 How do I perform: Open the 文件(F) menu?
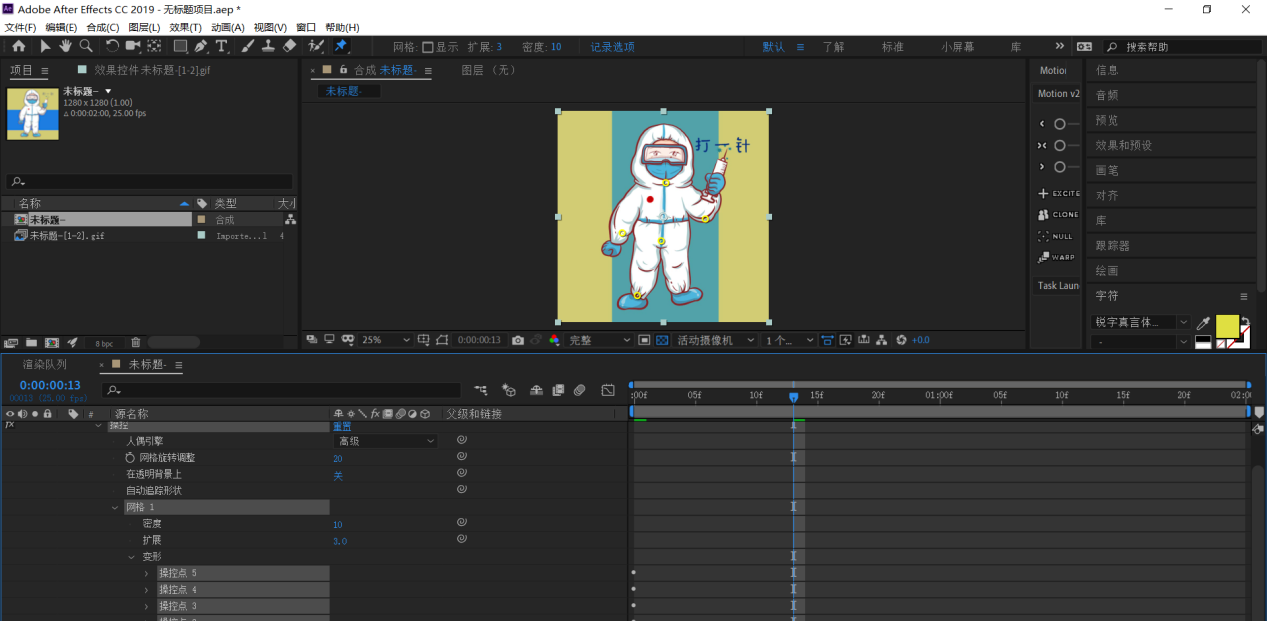point(20,27)
